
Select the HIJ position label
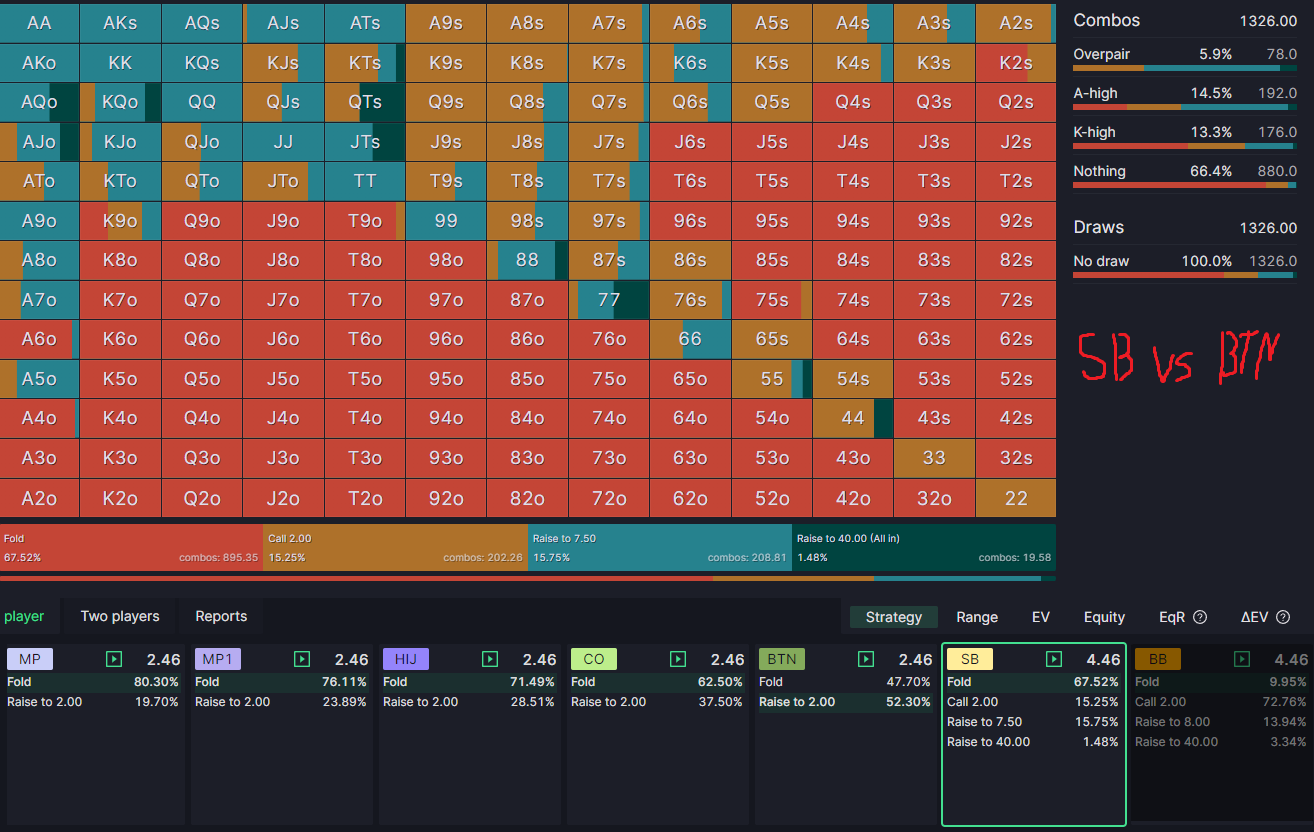406,659
